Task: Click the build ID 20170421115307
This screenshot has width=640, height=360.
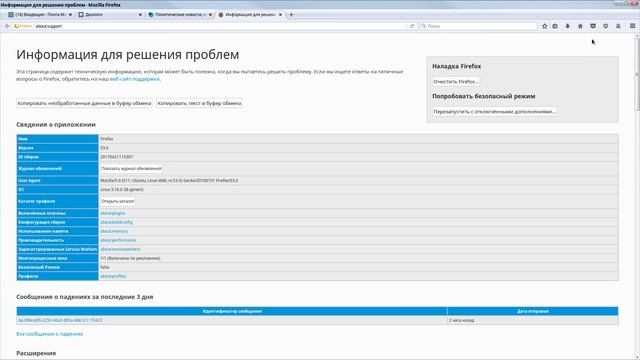Action: [x=117, y=157]
